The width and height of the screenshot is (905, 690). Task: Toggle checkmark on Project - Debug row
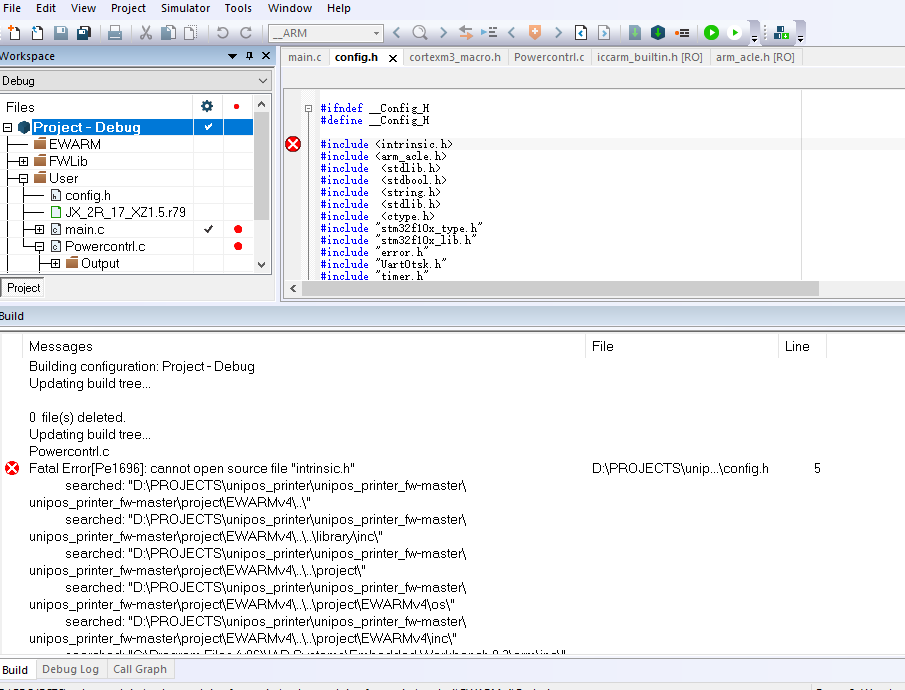pos(208,127)
